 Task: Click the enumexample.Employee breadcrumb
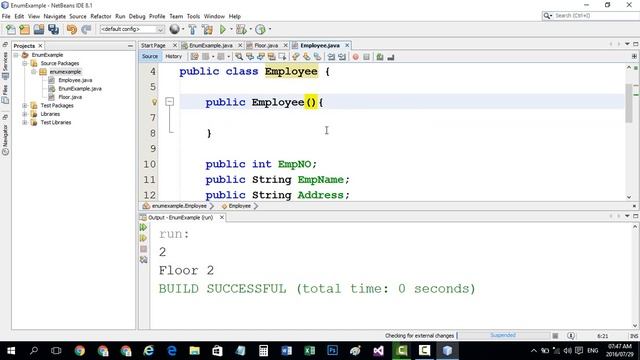[179, 206]
